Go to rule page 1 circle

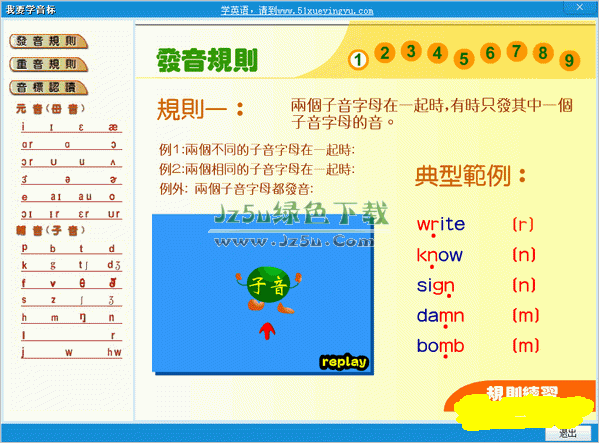[x=358, y=60]
